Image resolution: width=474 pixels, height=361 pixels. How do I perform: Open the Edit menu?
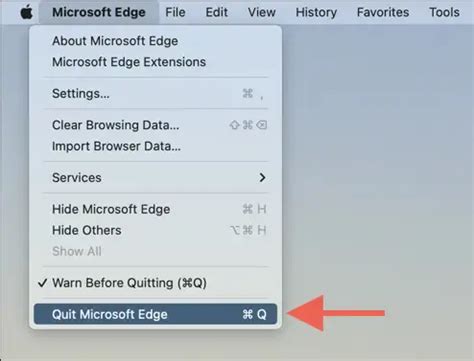click(216, 12)
